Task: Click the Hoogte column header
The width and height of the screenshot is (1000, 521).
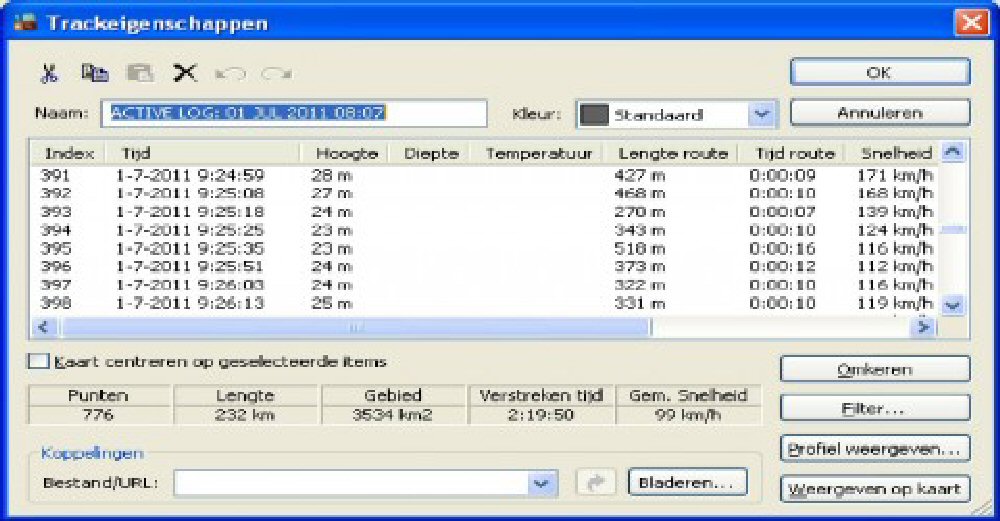Action: pos(346,153)
